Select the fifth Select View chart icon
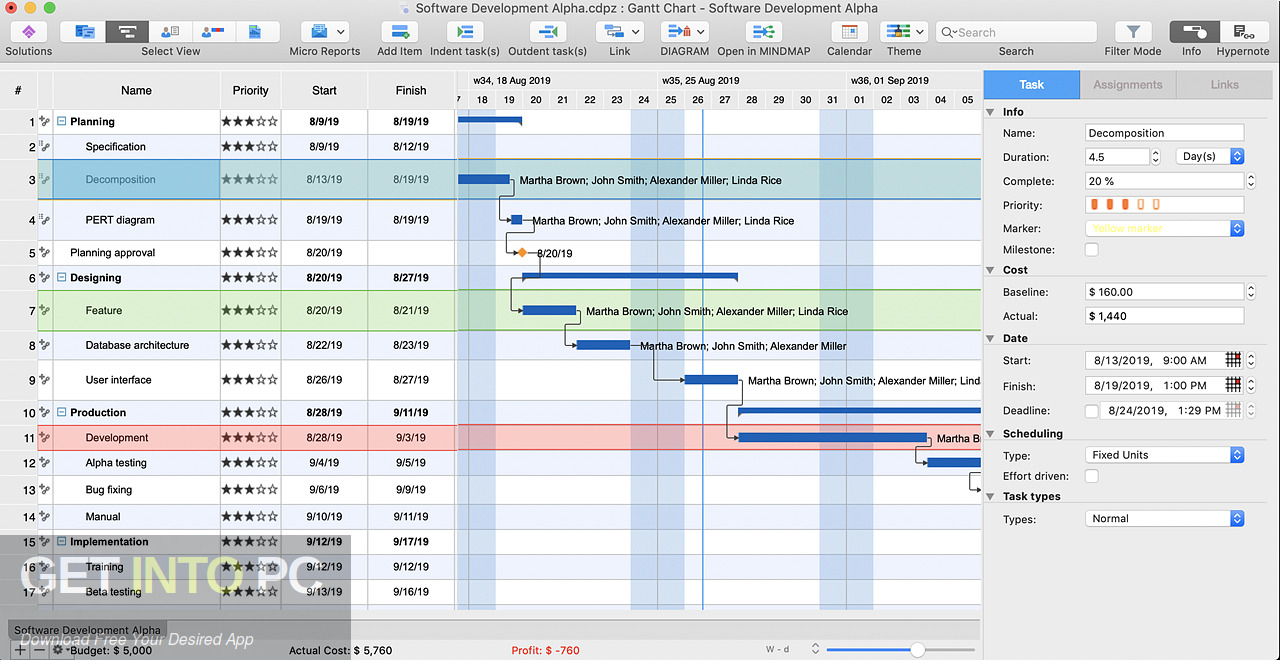Screen dimensions: 1280x660 [255, 32]
